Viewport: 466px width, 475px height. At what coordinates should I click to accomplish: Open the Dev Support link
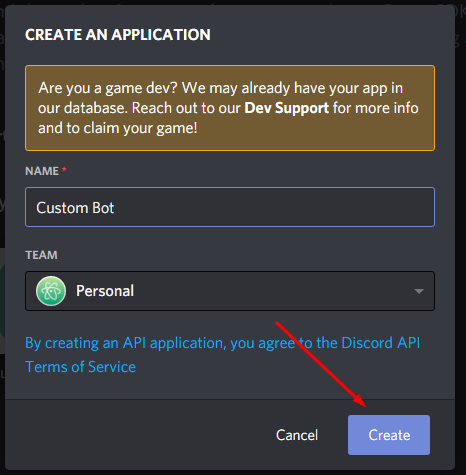pos(286,108)
